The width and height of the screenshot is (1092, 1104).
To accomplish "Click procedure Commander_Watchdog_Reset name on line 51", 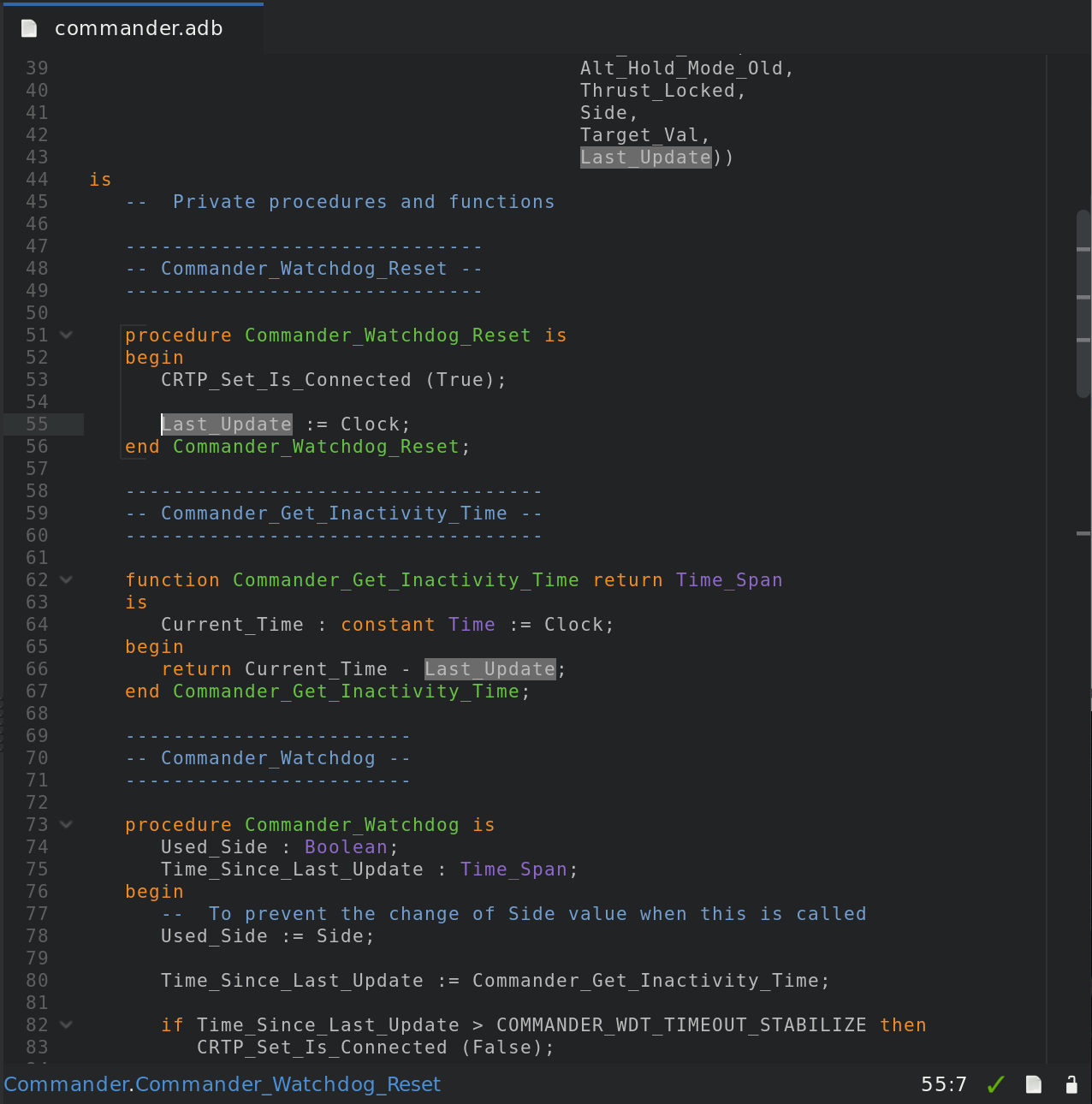I will click(388, 335).
